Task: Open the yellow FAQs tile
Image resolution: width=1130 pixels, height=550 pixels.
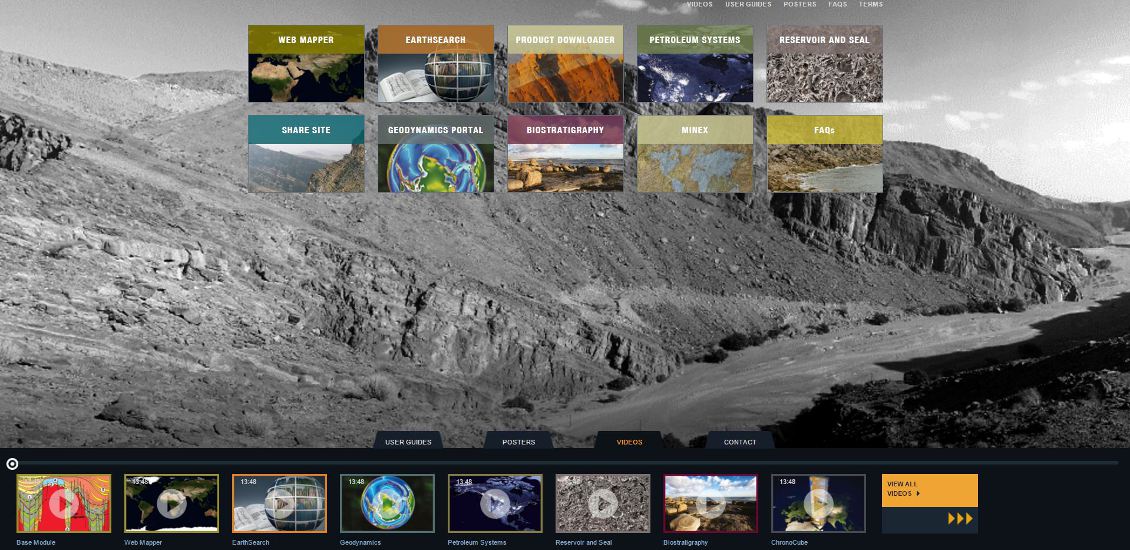Action: pyautogui.click(x=824, y=154)
